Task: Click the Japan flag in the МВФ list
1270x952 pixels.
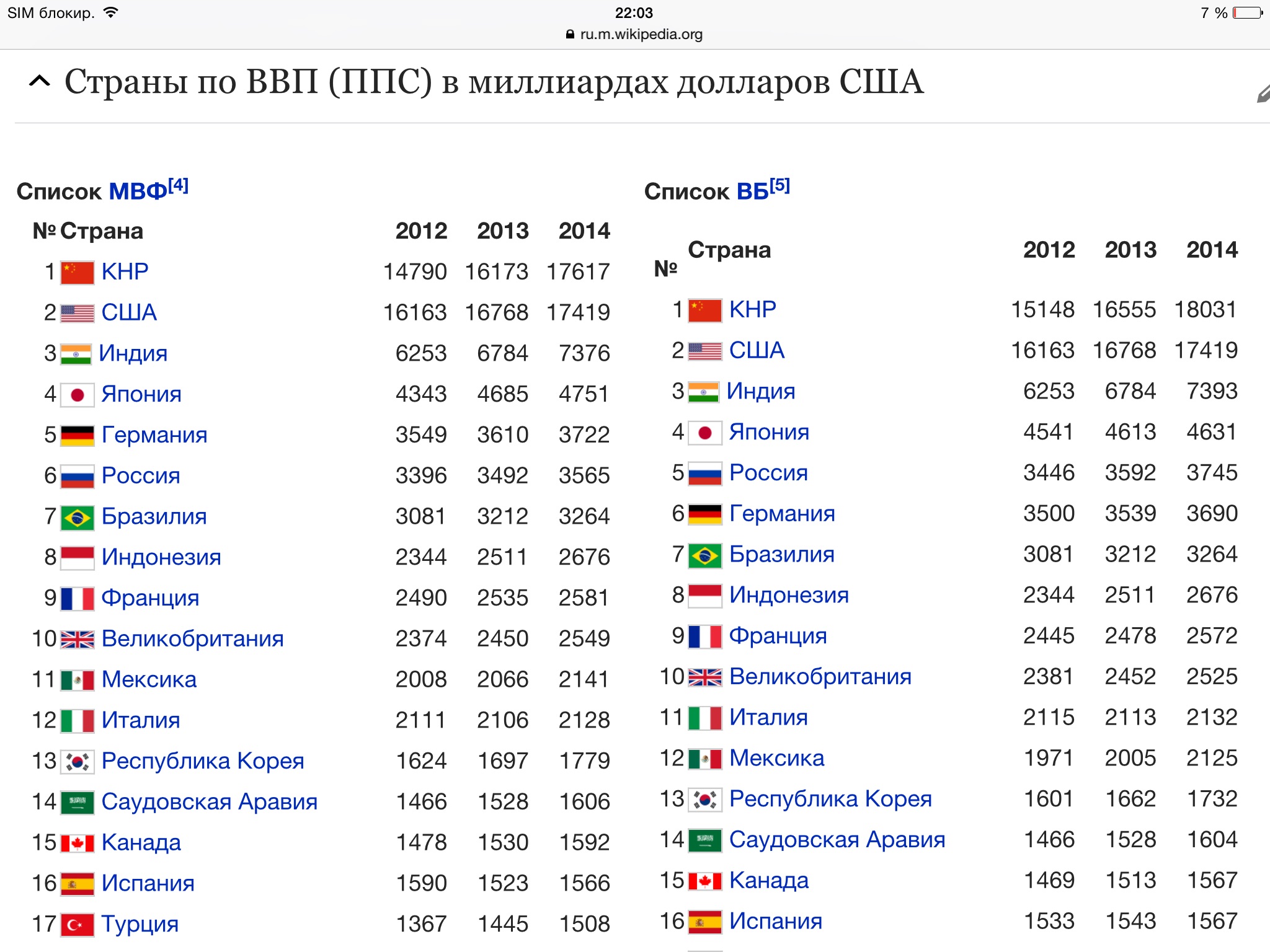Action: [x=78, y=395]
